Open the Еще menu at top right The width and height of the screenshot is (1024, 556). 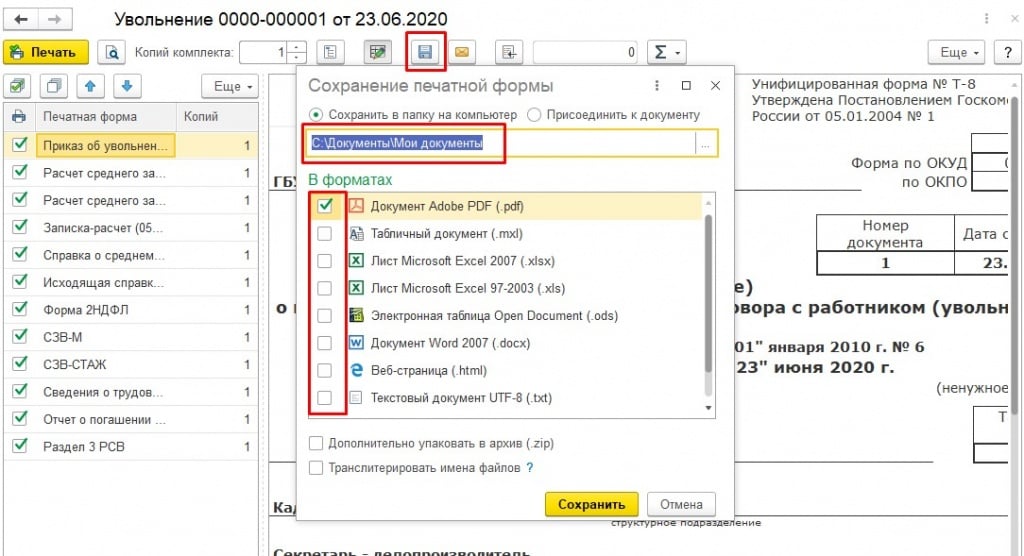tap(955, 52)
